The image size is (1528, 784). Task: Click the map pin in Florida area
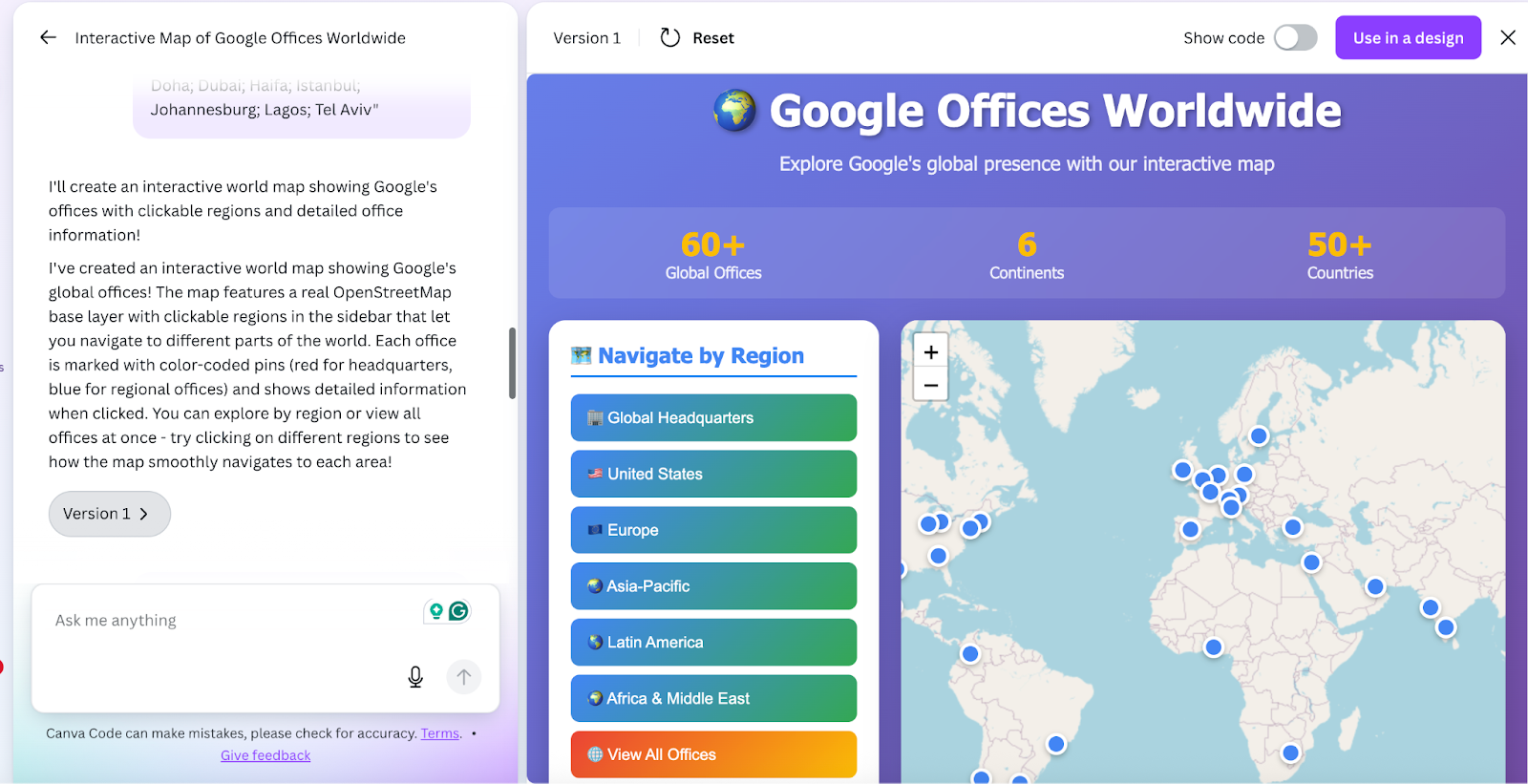point(938,556)
